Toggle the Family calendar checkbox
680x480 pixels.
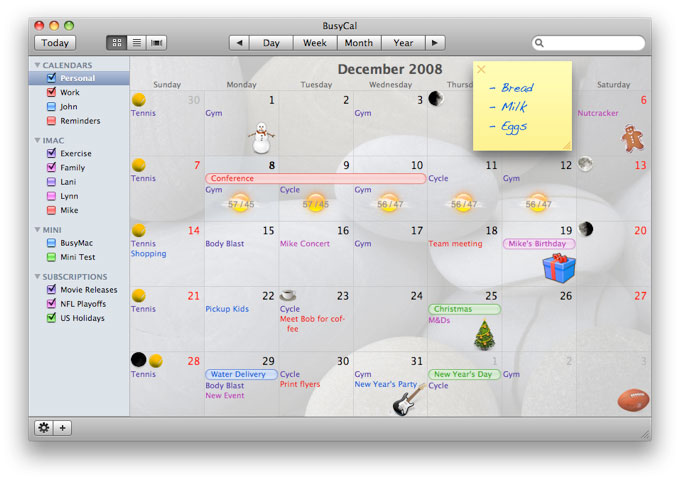(51, 167)
